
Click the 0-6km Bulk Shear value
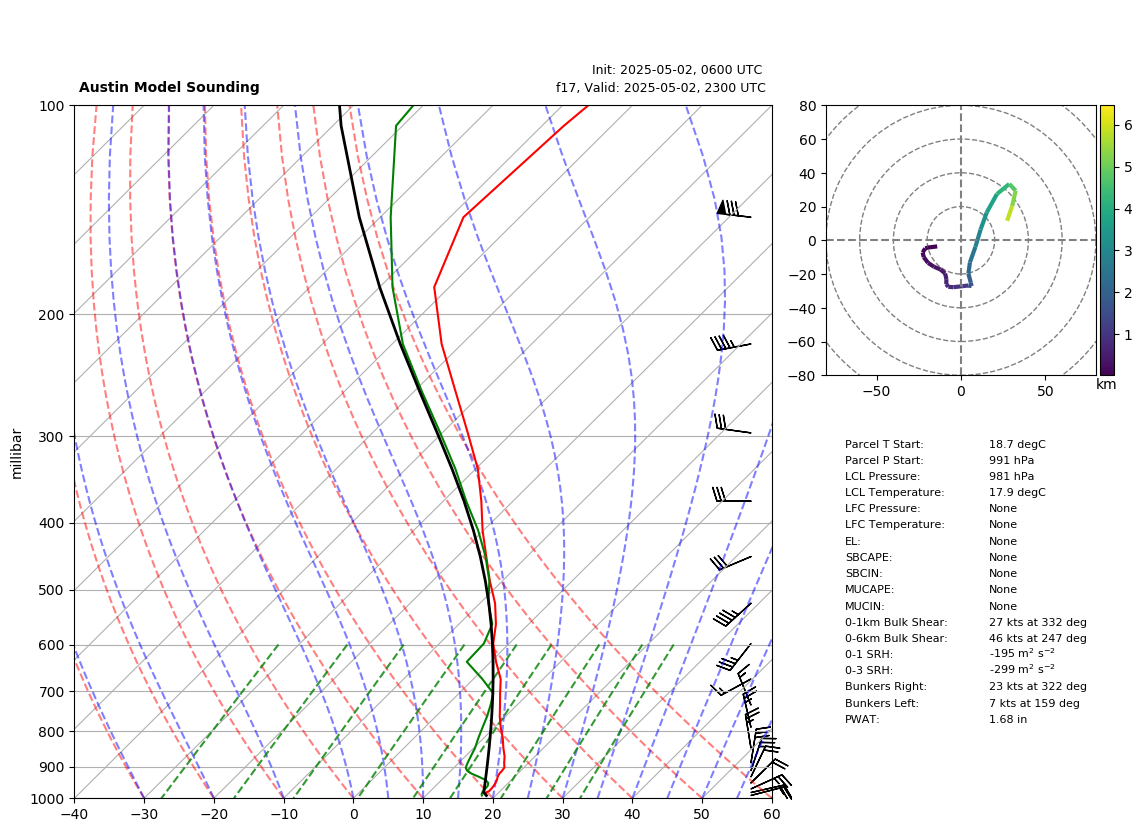[x=1037, y=638]
